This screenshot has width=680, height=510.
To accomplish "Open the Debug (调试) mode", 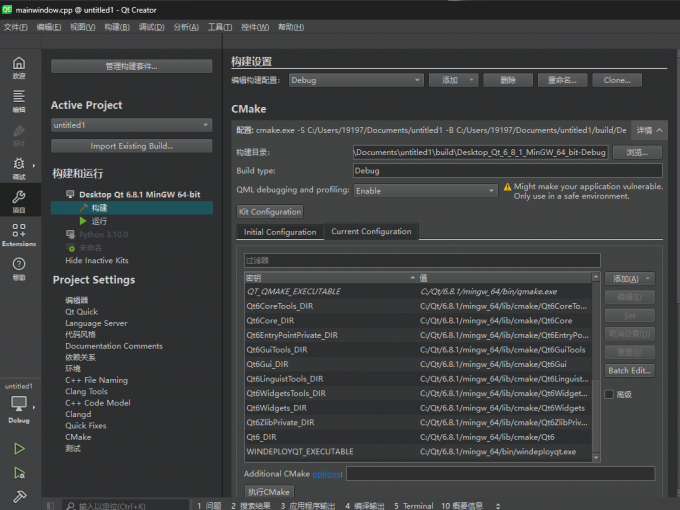I will [19, 168].
